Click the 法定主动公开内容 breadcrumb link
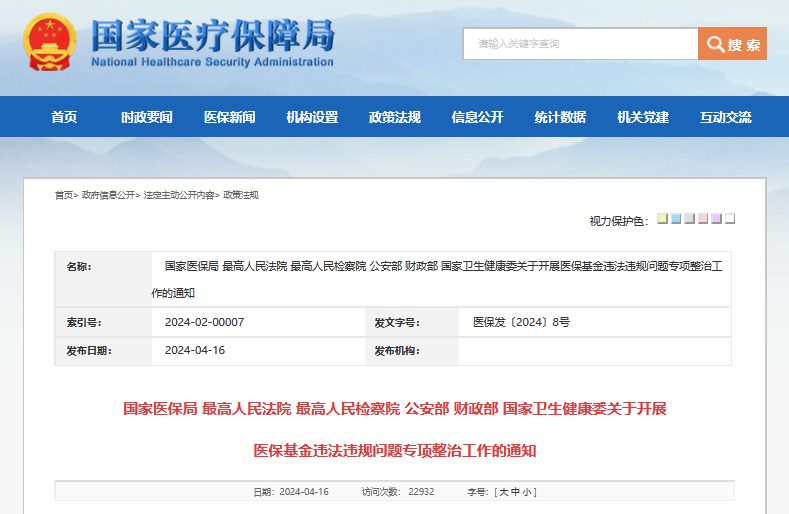Image resolution: width=789 pixels, height=514 pixels. point(179,195)
